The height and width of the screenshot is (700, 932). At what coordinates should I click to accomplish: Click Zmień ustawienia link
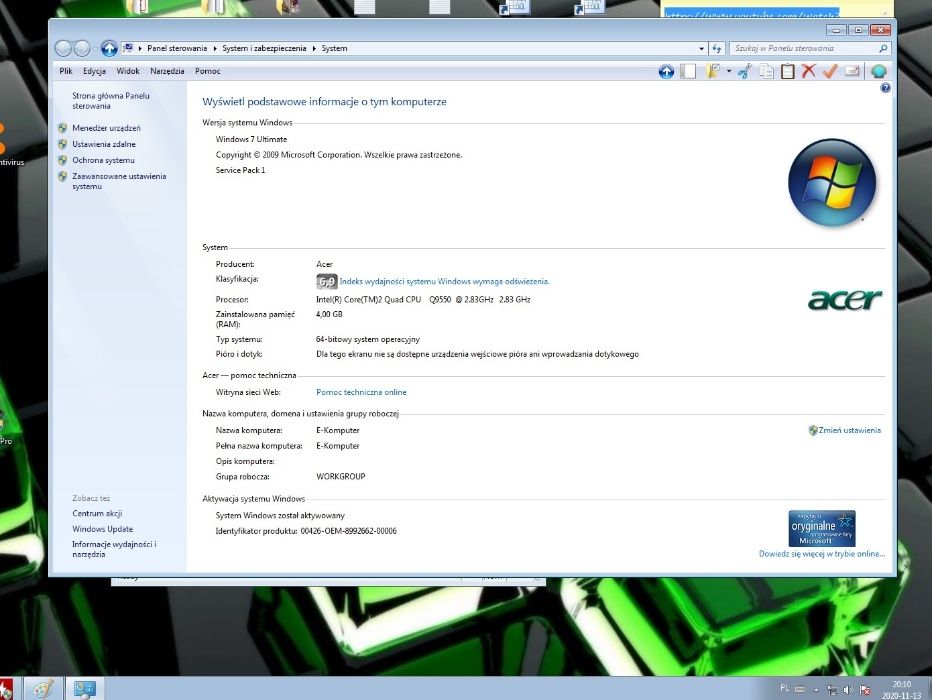pyautogui.click(x=849, y=430)
